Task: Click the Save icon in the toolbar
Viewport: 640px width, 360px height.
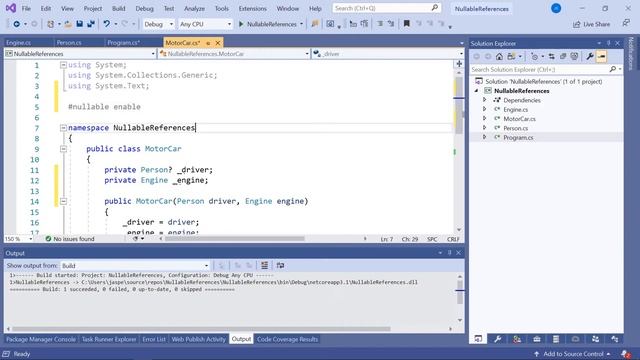Action: 80,24
